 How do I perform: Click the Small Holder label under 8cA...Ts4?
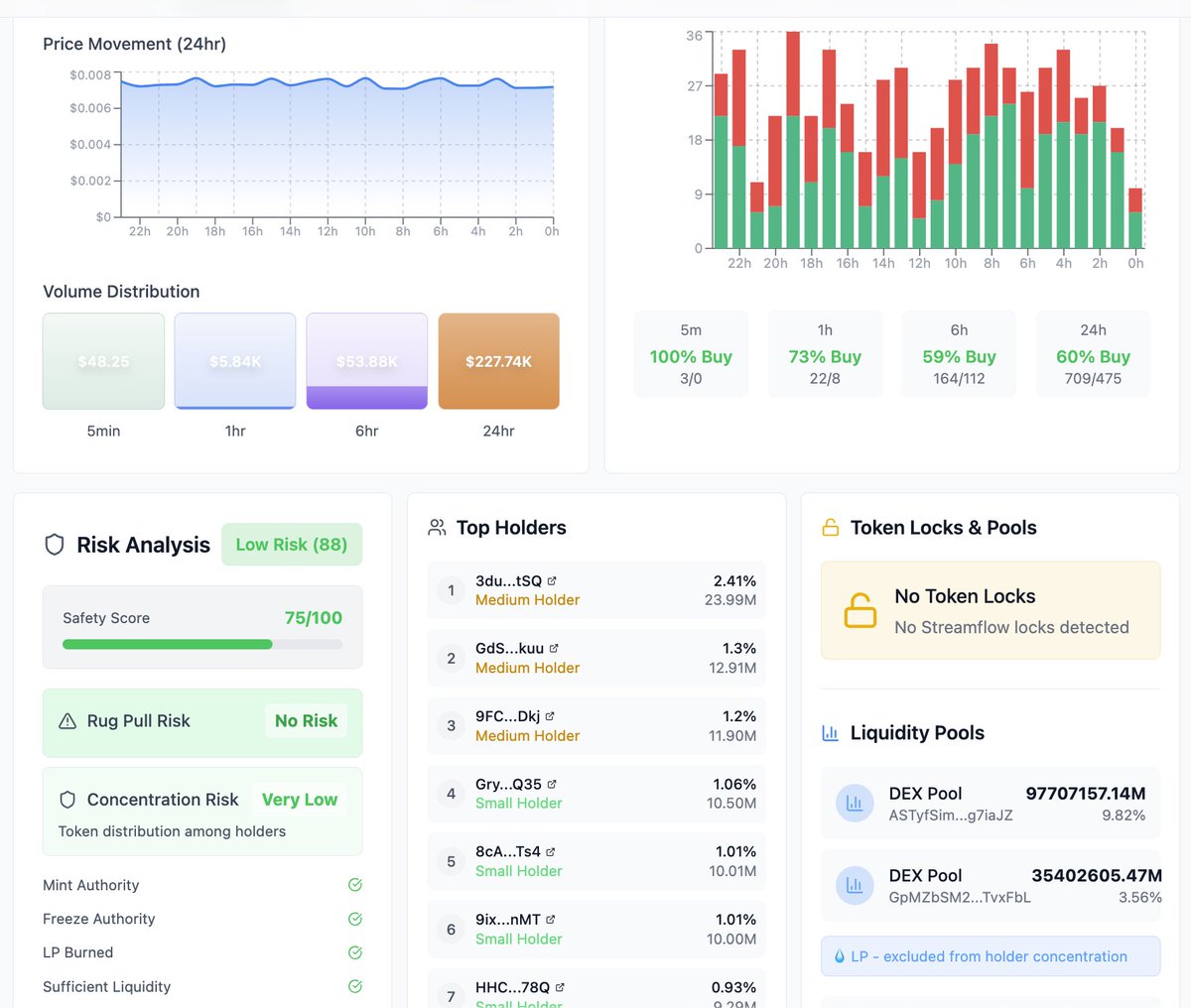518,871
